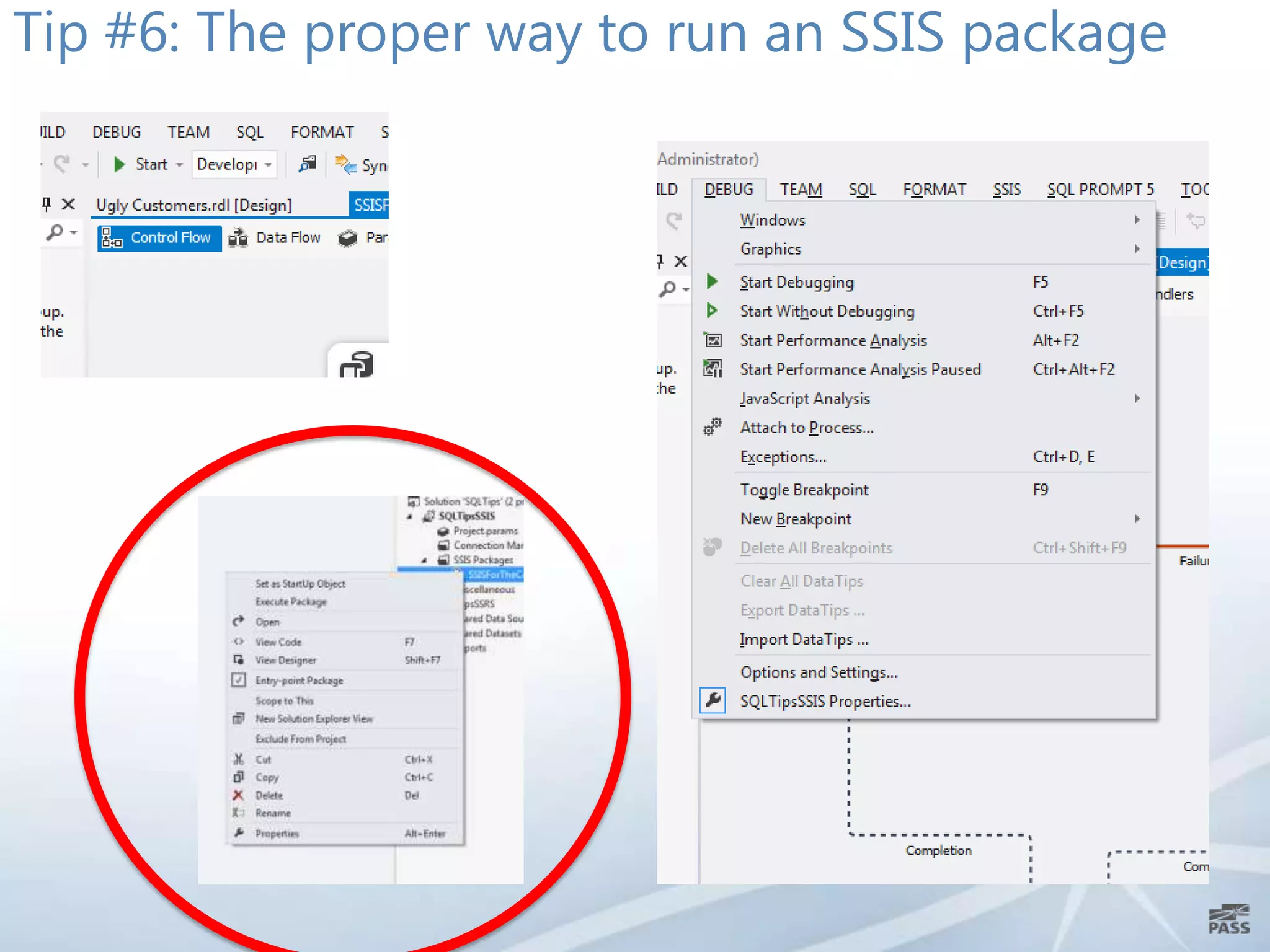Click the Properties wrench icon in context menu

(x=238, y=833)
